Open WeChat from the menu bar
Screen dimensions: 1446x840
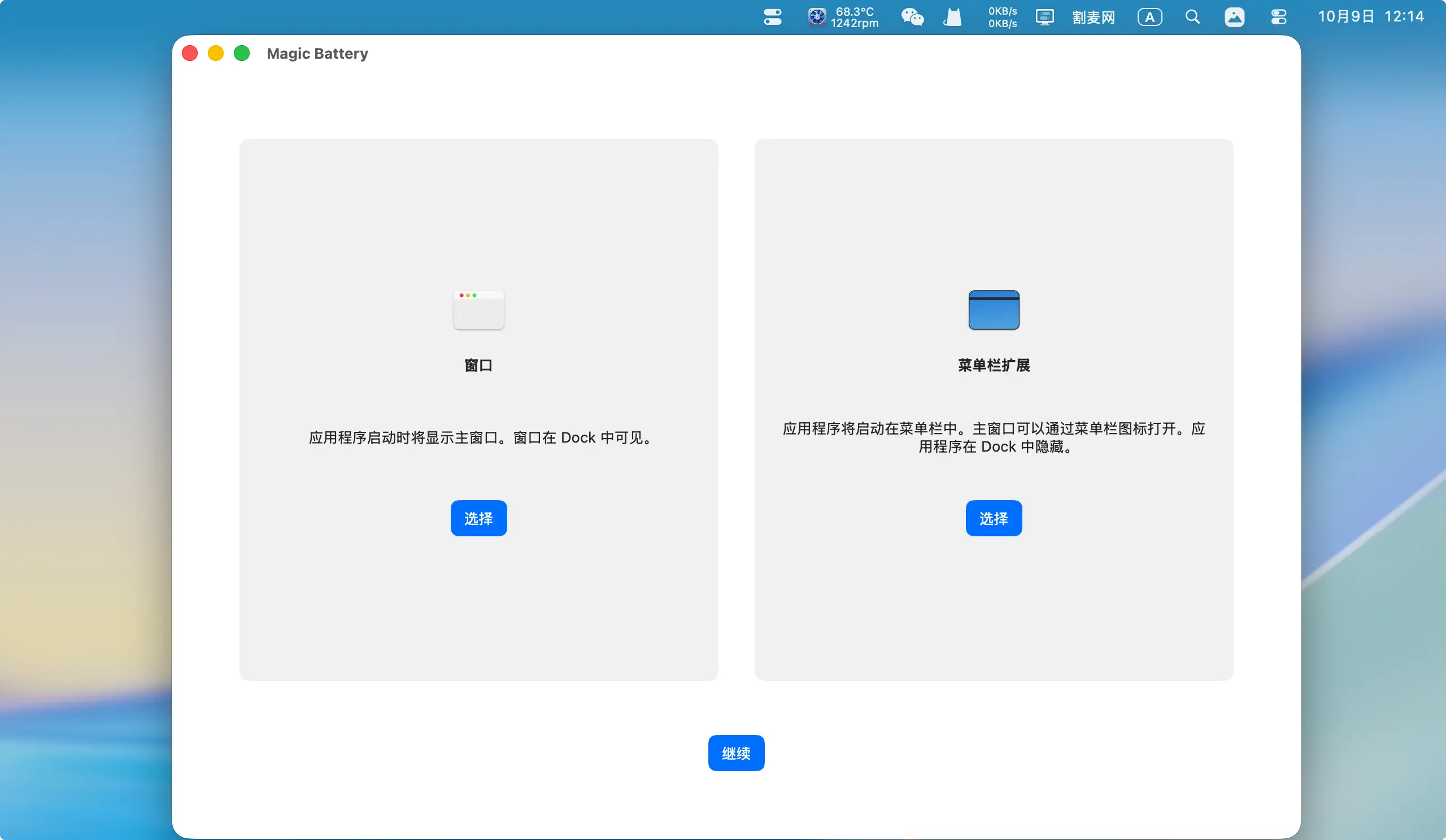[912, 17]
